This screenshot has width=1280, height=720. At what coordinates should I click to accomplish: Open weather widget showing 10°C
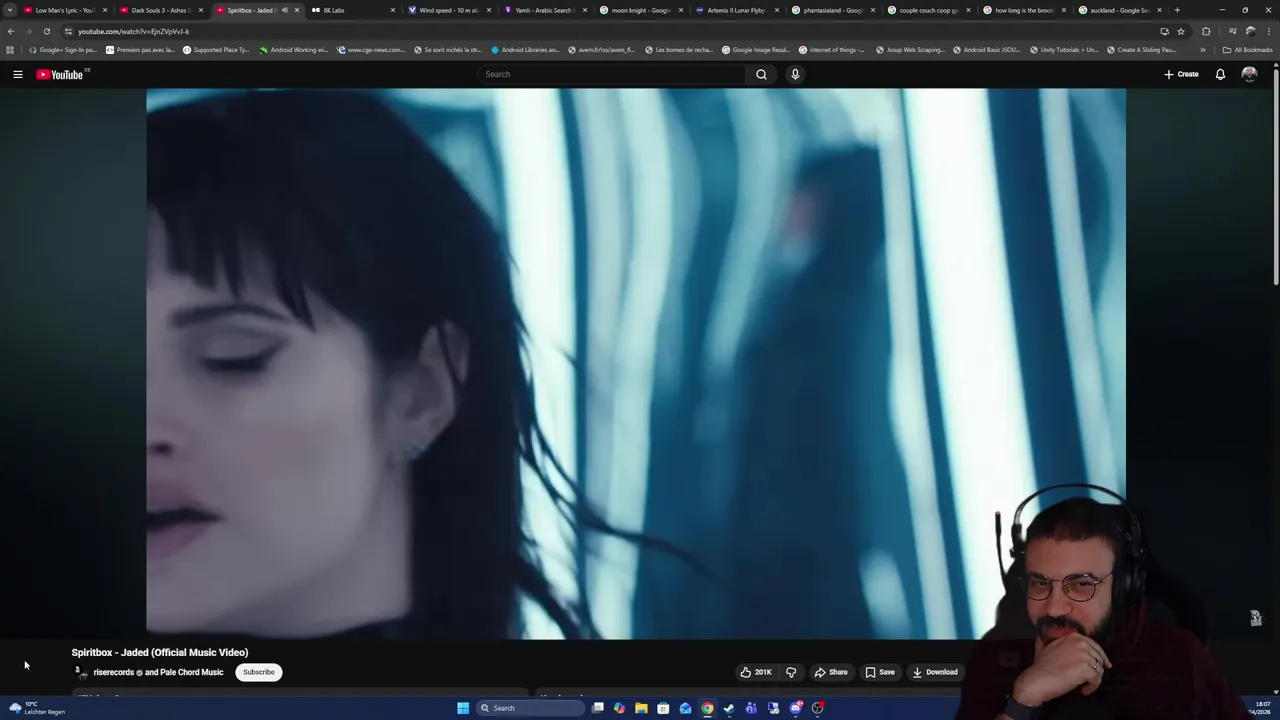pos(36,707)
